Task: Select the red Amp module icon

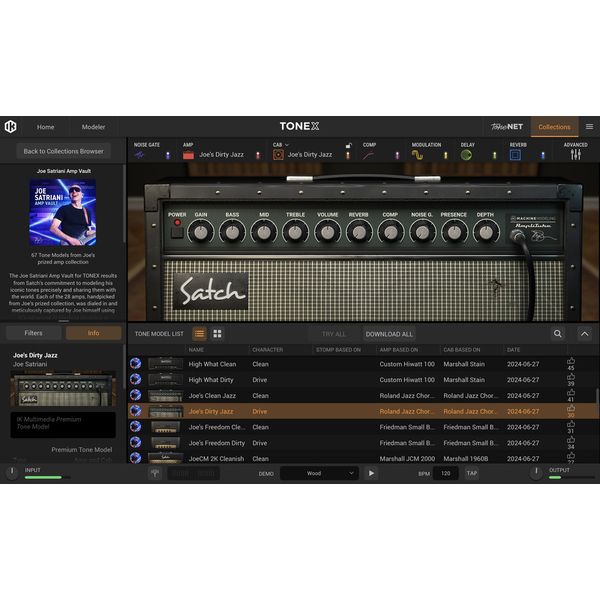Action: 188,155
